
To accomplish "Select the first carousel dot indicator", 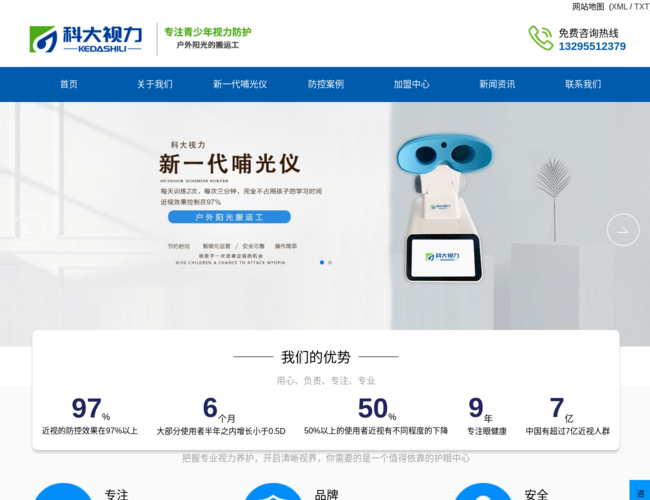I will (x=322, y=262).
